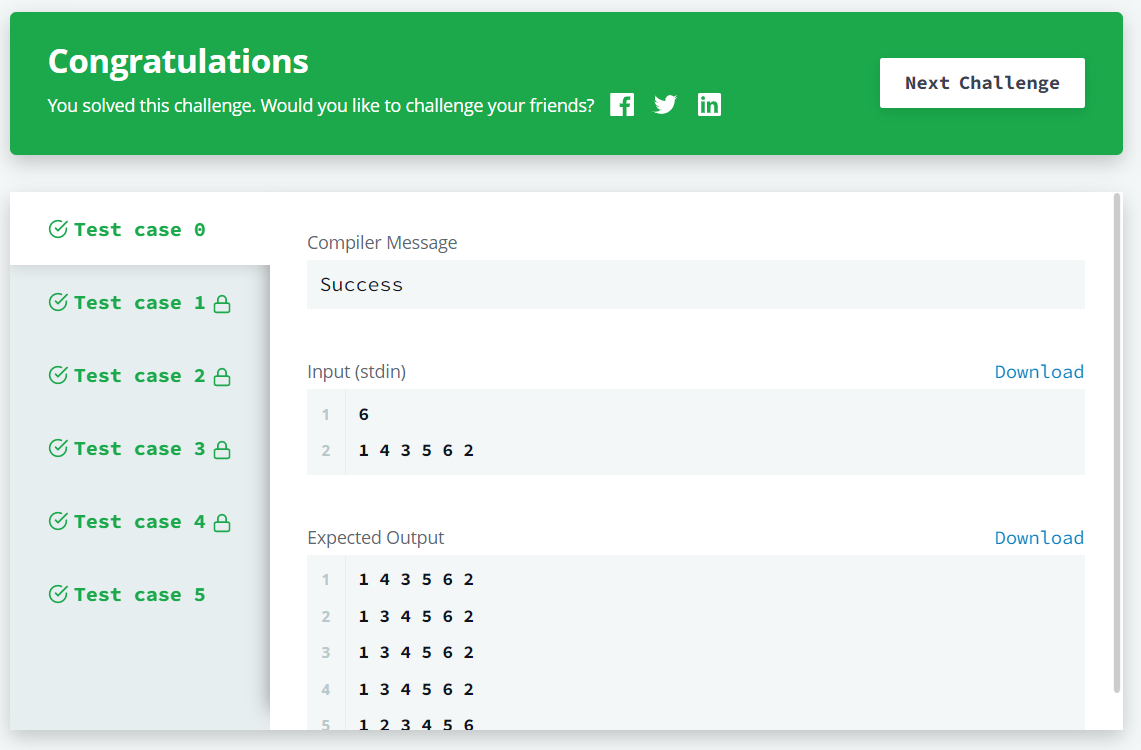Click expected output line '1 3 4 5 6 2' on row 2
The image size is (1141, 750).
[416, 616]
